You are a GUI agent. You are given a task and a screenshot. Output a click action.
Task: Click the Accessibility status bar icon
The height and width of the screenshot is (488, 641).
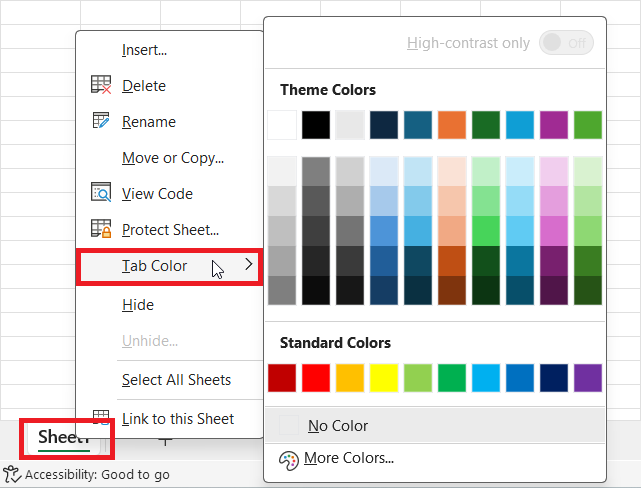(12, 475)
